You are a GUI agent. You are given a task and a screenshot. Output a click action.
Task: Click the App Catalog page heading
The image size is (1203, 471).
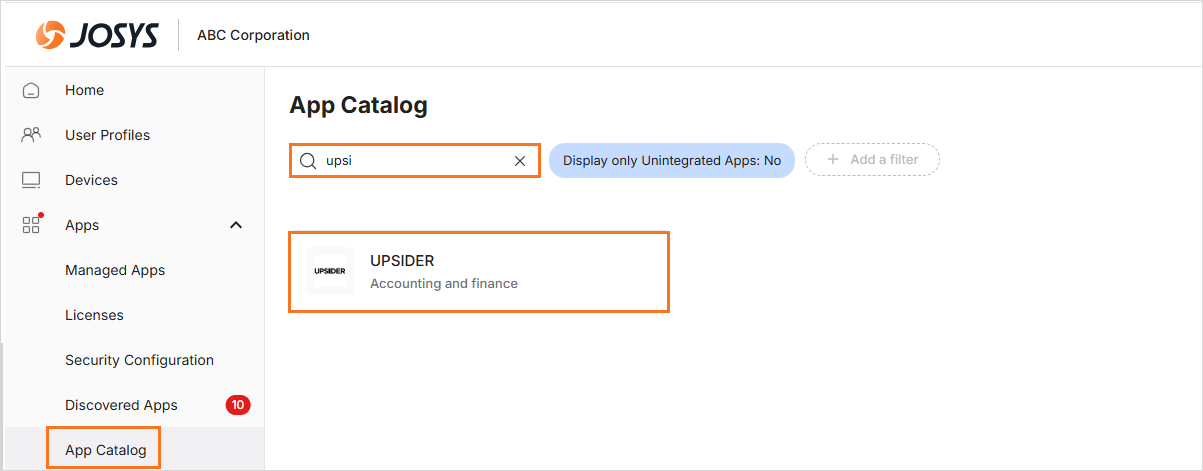pos(358,105)
